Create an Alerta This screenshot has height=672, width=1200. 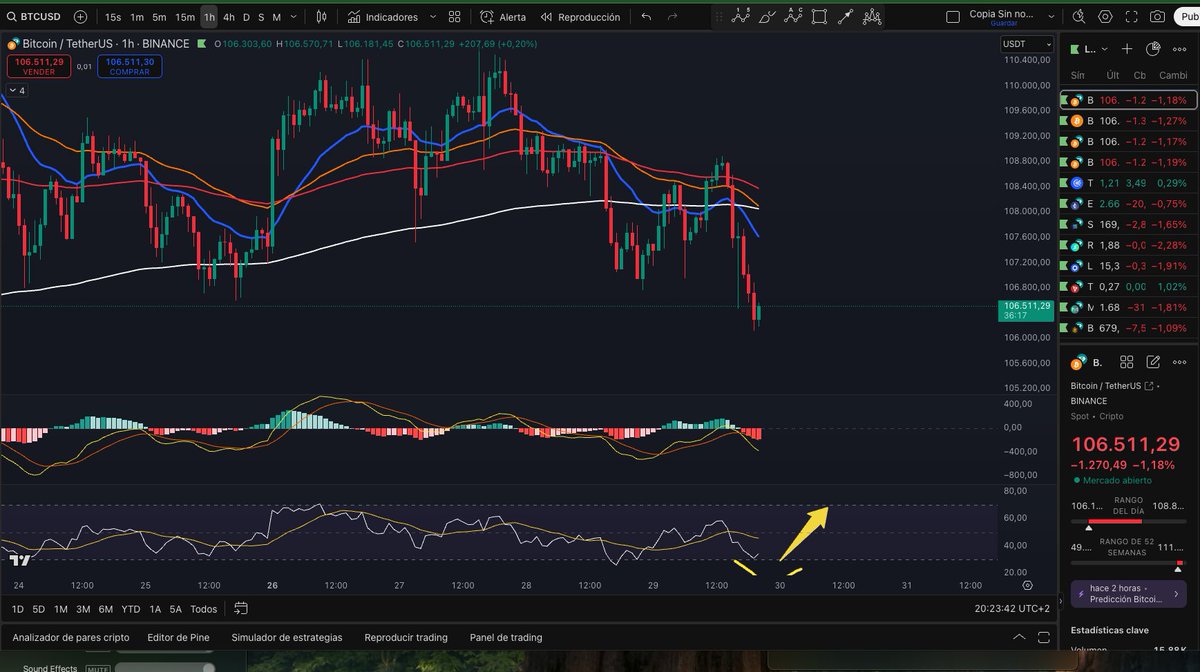click(503, 17)
